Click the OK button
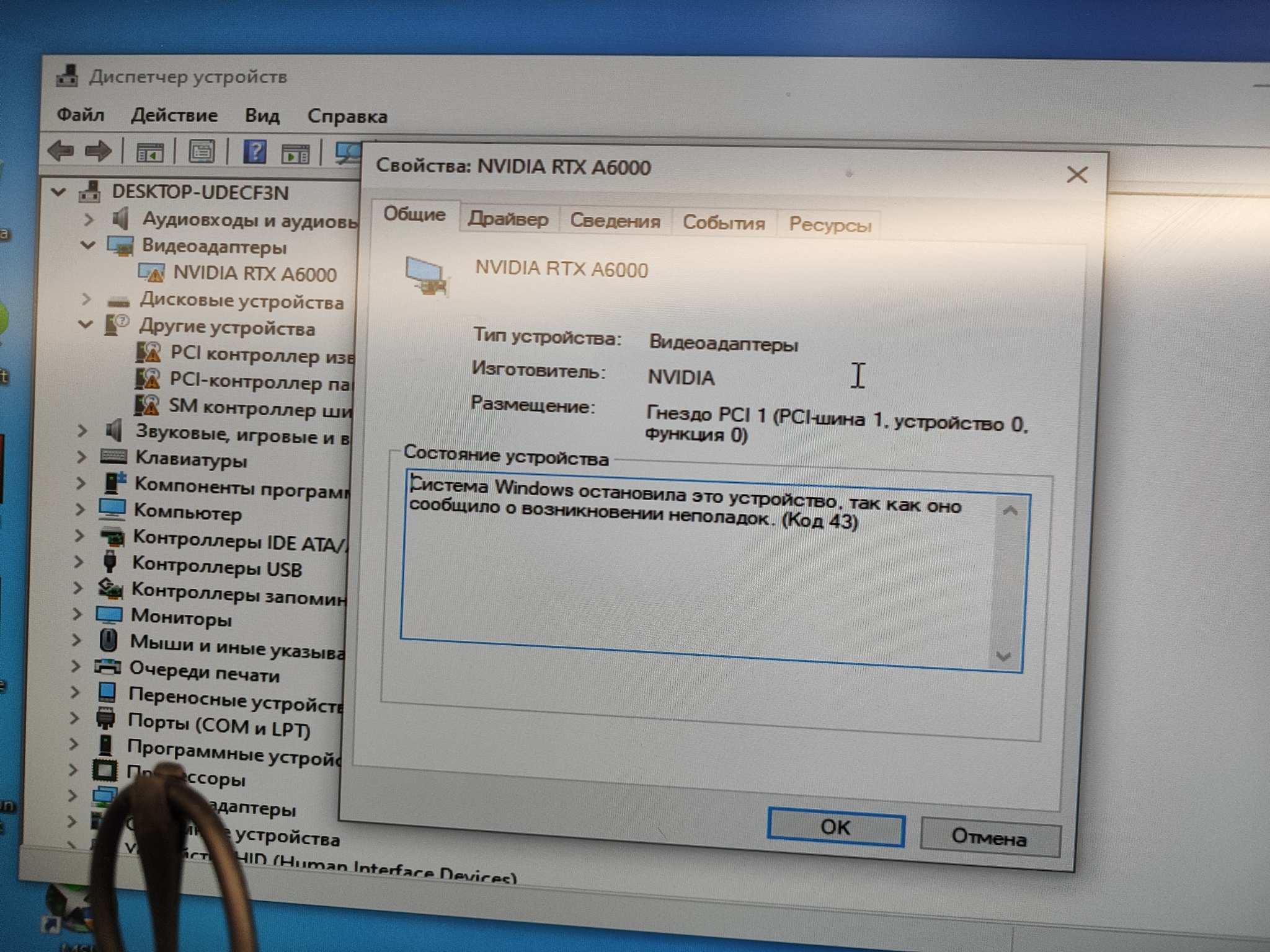Image resolution: width=1270 pixels, height=952 pixels. point(835,827)
